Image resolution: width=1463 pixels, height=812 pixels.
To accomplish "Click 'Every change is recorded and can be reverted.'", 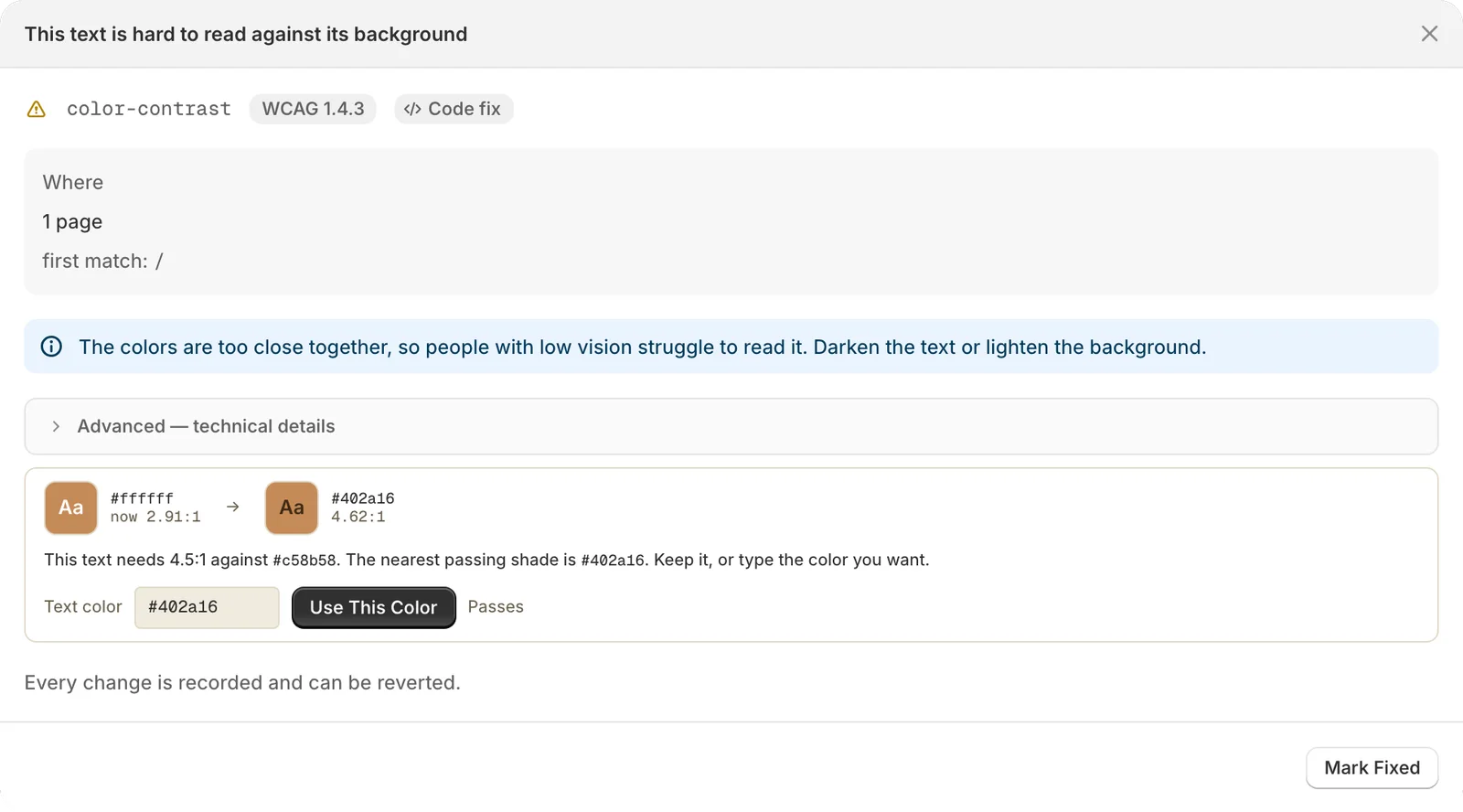I will tap(242, 683).
